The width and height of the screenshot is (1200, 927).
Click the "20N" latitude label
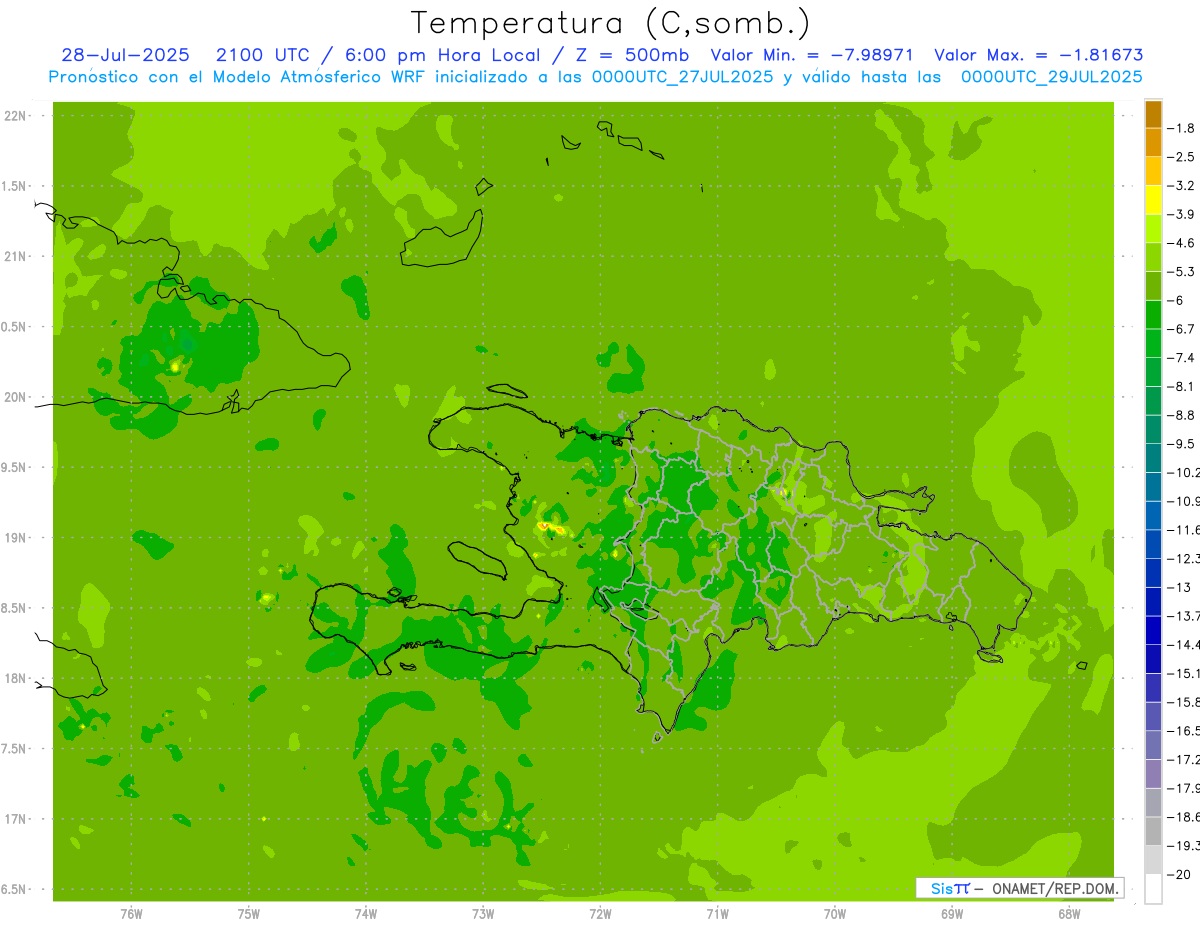(x=15, y=397)
